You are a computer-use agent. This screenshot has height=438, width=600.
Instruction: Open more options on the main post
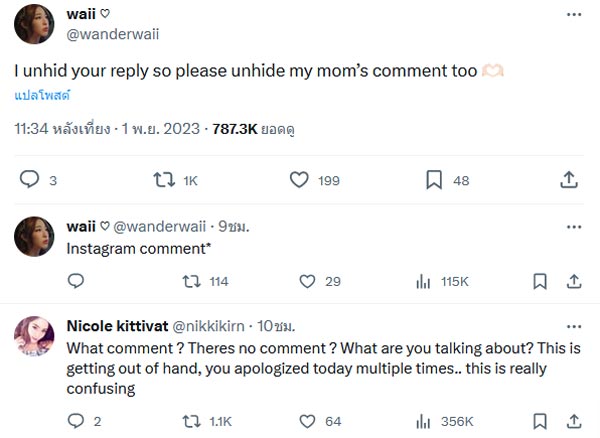coord(573,15)
